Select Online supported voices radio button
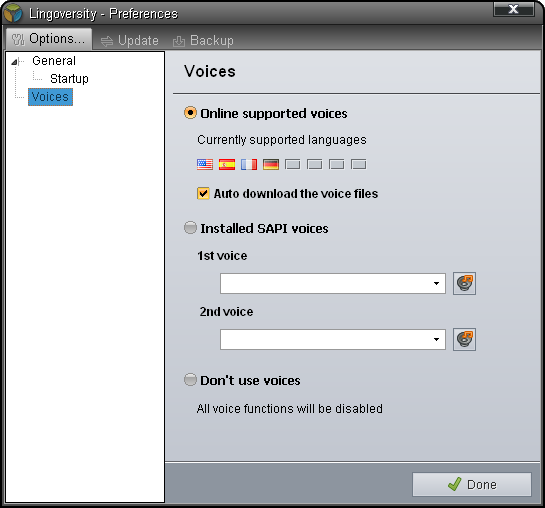This screenshot has width=545, height=508. pos(190,113)
